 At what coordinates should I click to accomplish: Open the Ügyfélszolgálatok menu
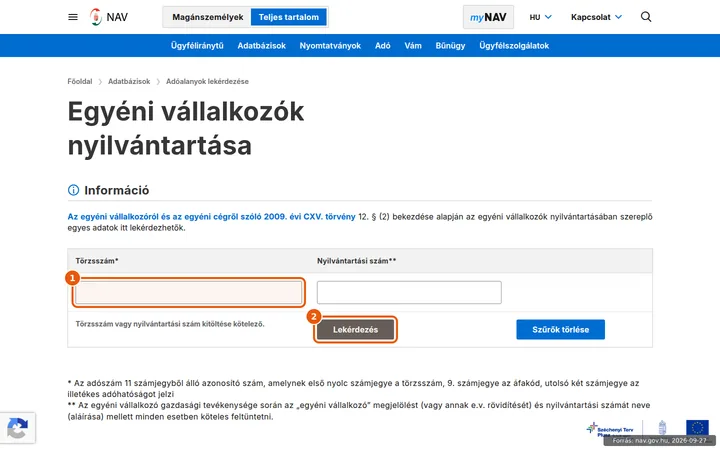pos(514,45)
